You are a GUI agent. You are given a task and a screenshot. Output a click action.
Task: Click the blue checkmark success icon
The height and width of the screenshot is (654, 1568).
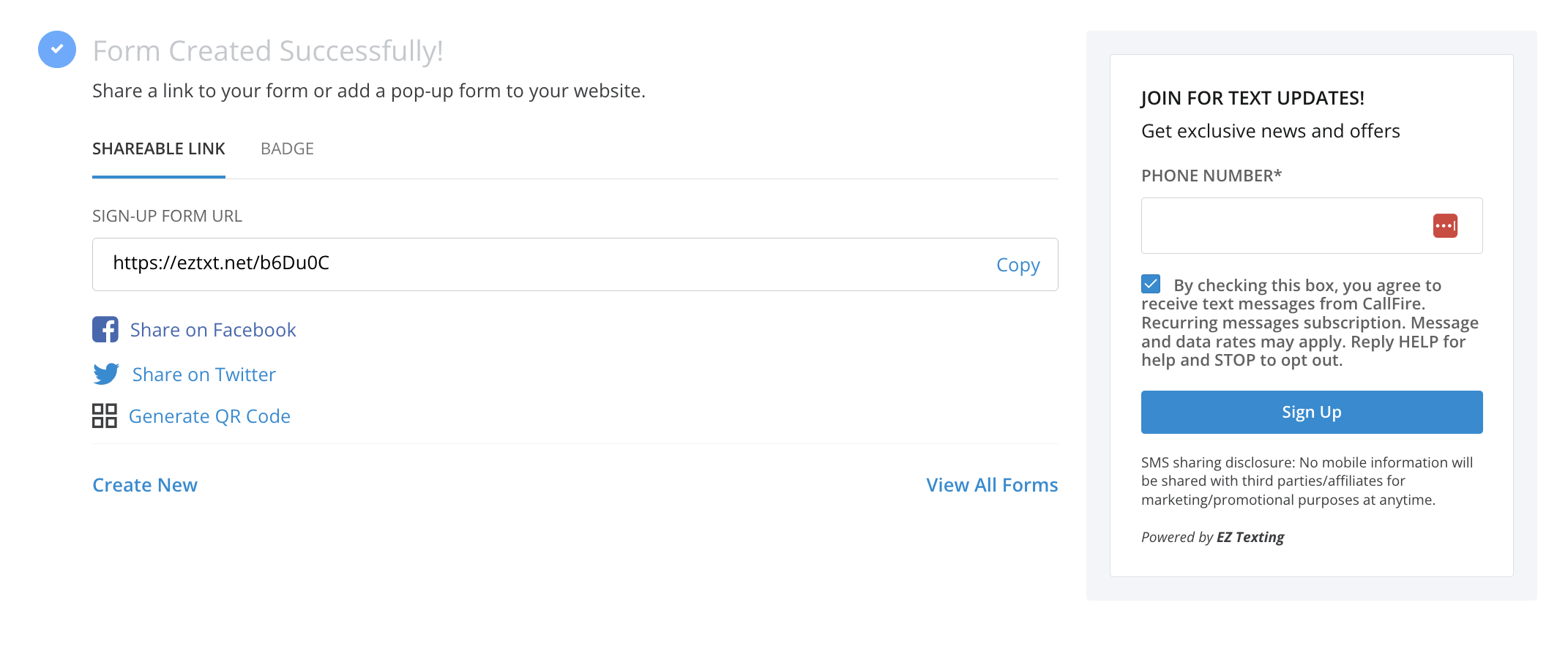coord(56,50)
